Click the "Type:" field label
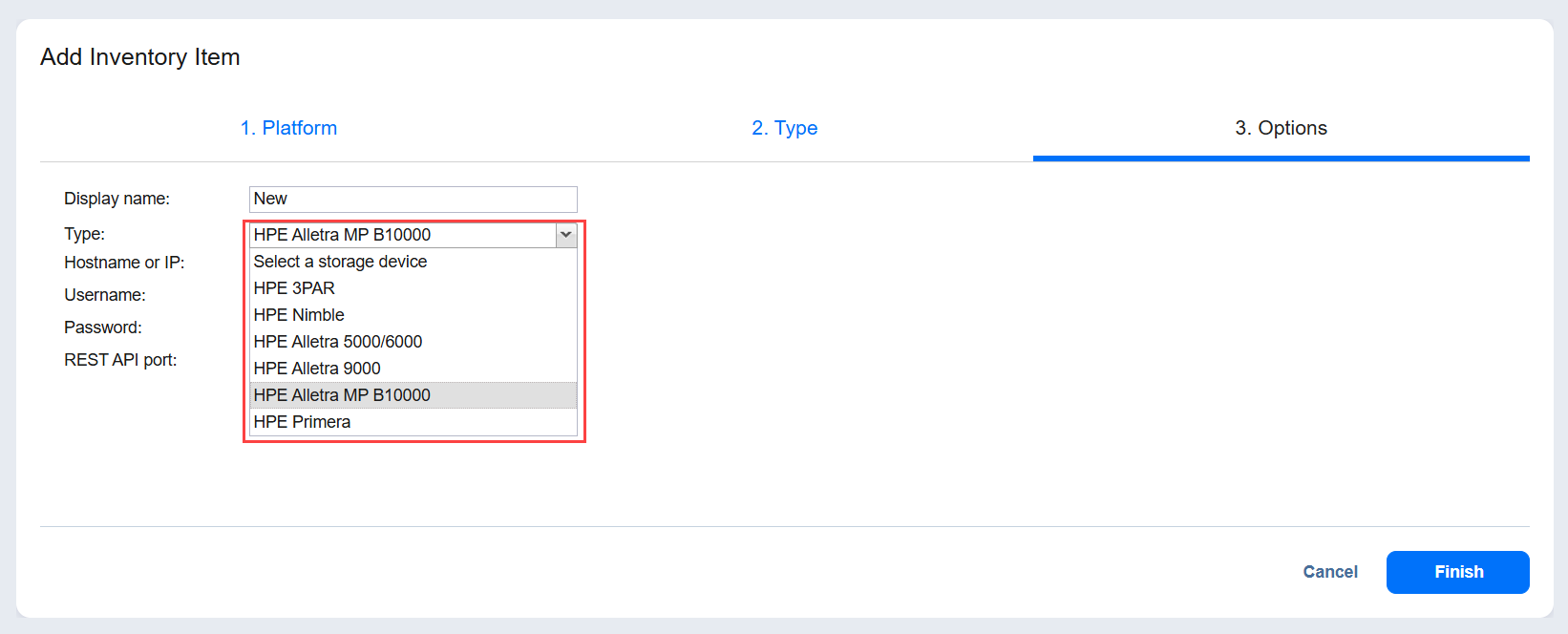1568x634 pixels. pyautogui.click(x=84, y=234)
